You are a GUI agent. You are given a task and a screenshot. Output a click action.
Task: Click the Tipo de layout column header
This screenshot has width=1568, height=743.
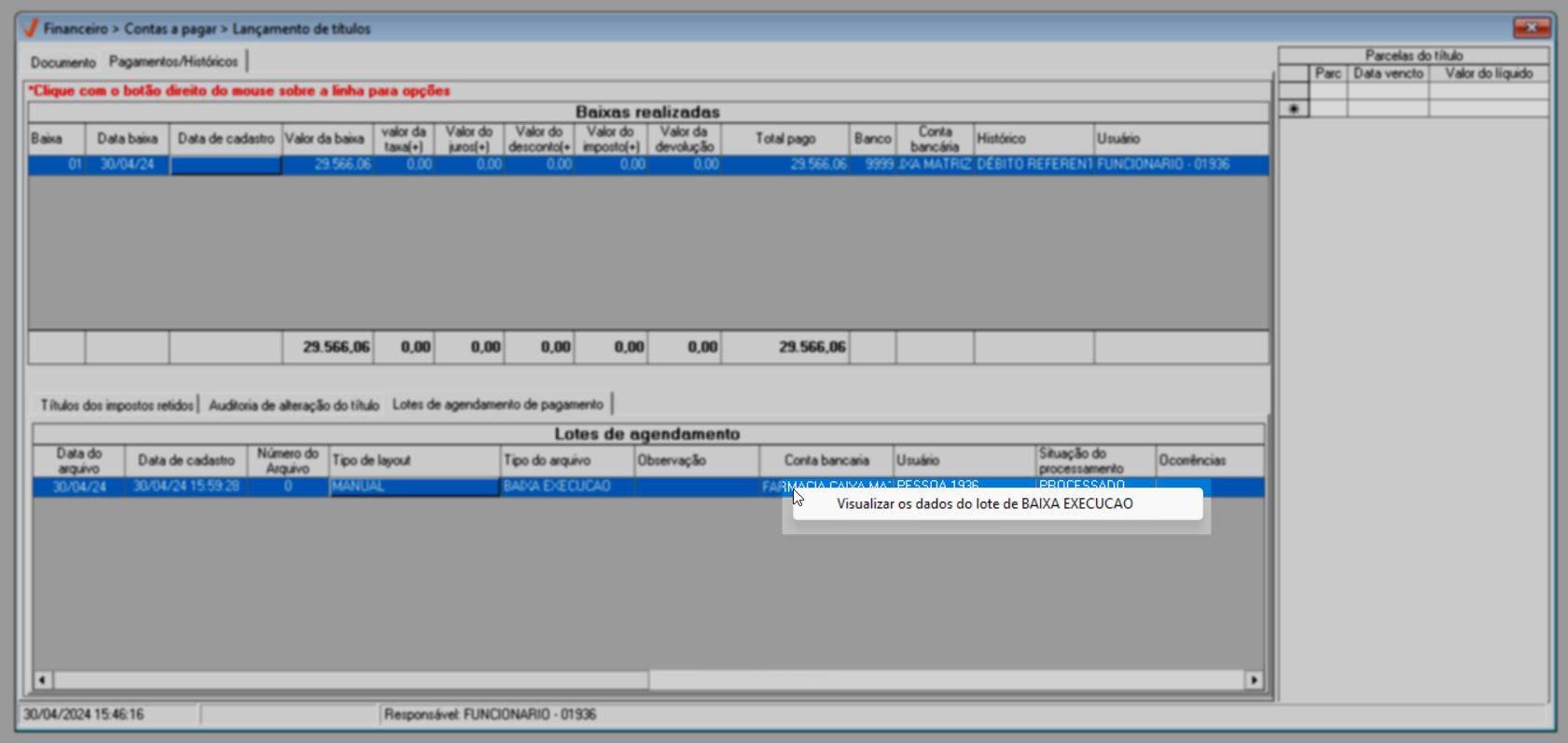[414, 461]
